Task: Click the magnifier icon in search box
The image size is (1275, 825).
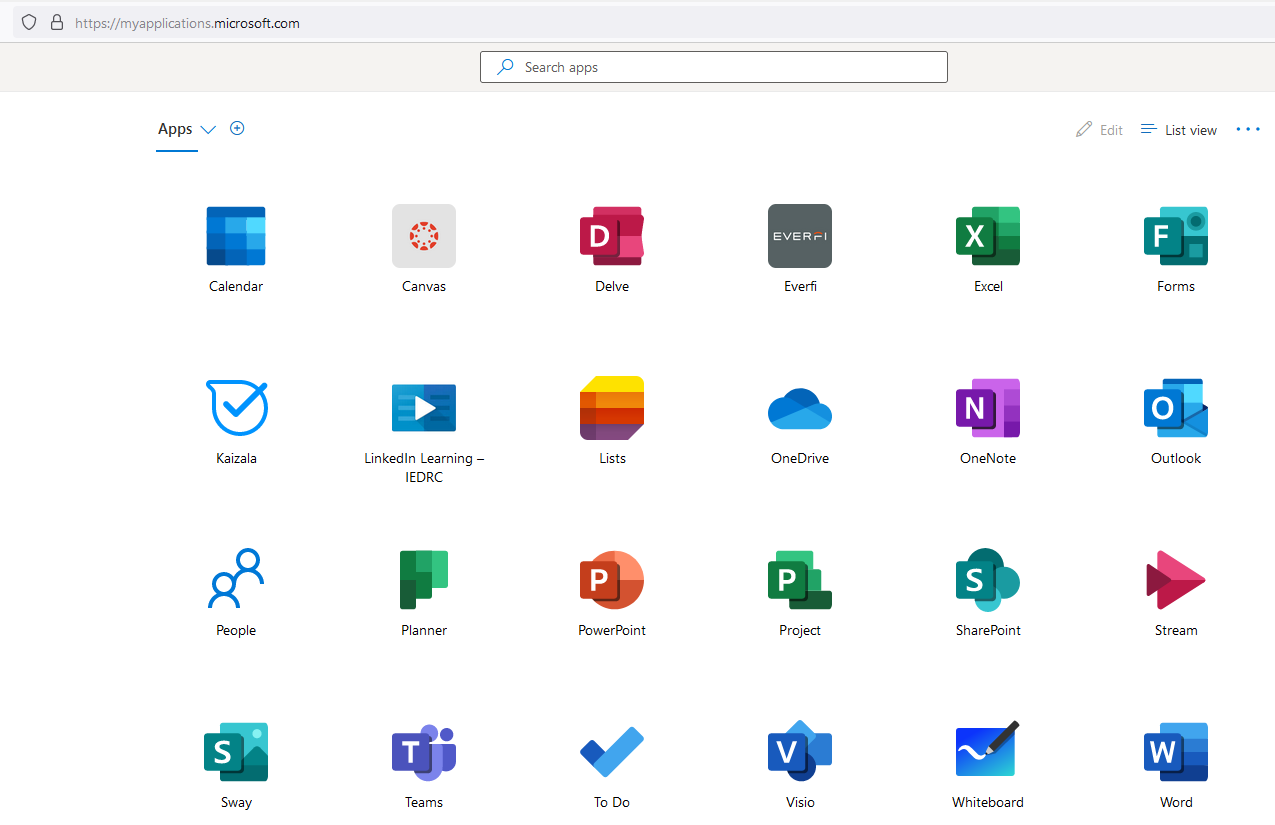Action: 506,67
